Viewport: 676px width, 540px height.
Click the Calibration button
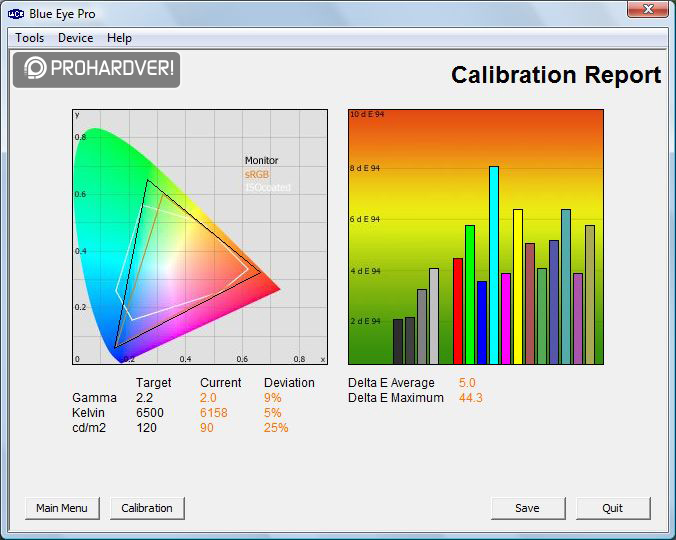click(147, 508)
